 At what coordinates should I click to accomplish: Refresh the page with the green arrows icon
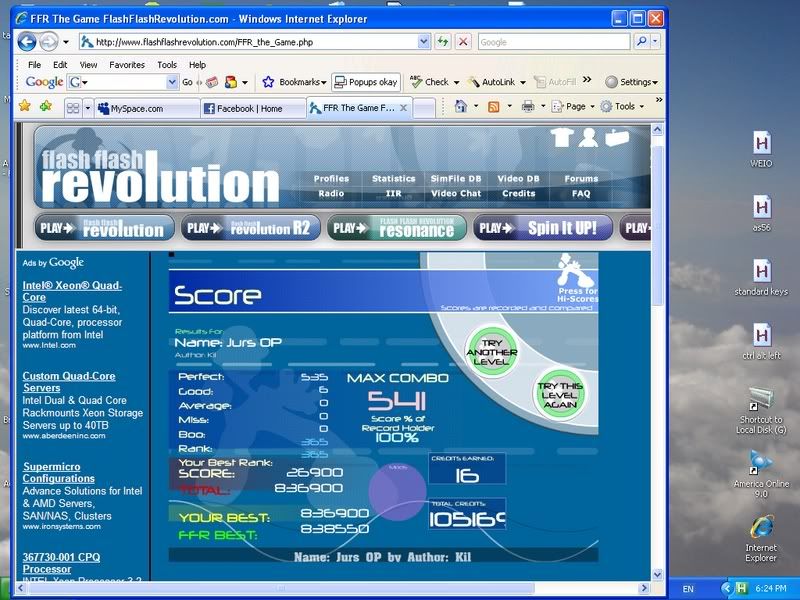pyautogui.click(x=443, y=42)
